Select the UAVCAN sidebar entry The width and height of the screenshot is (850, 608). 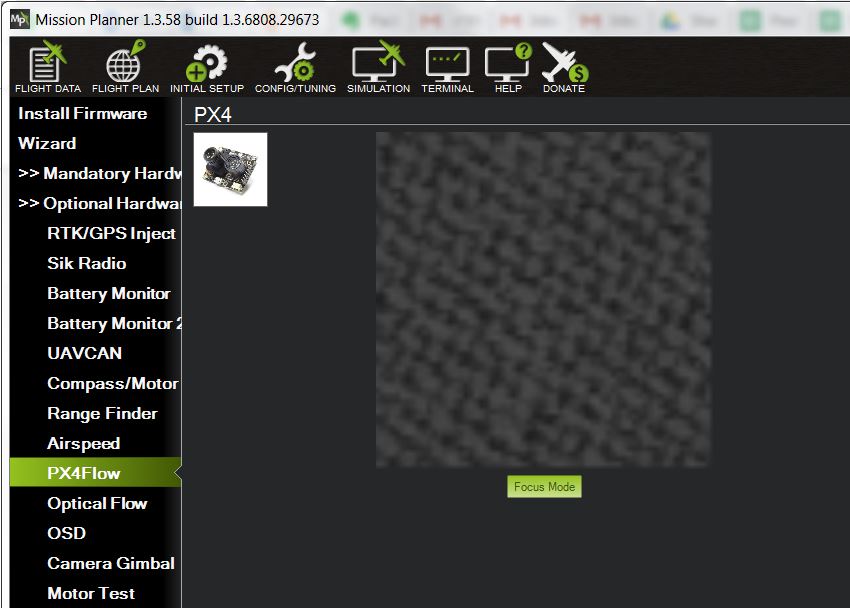[x=85, y=353]
